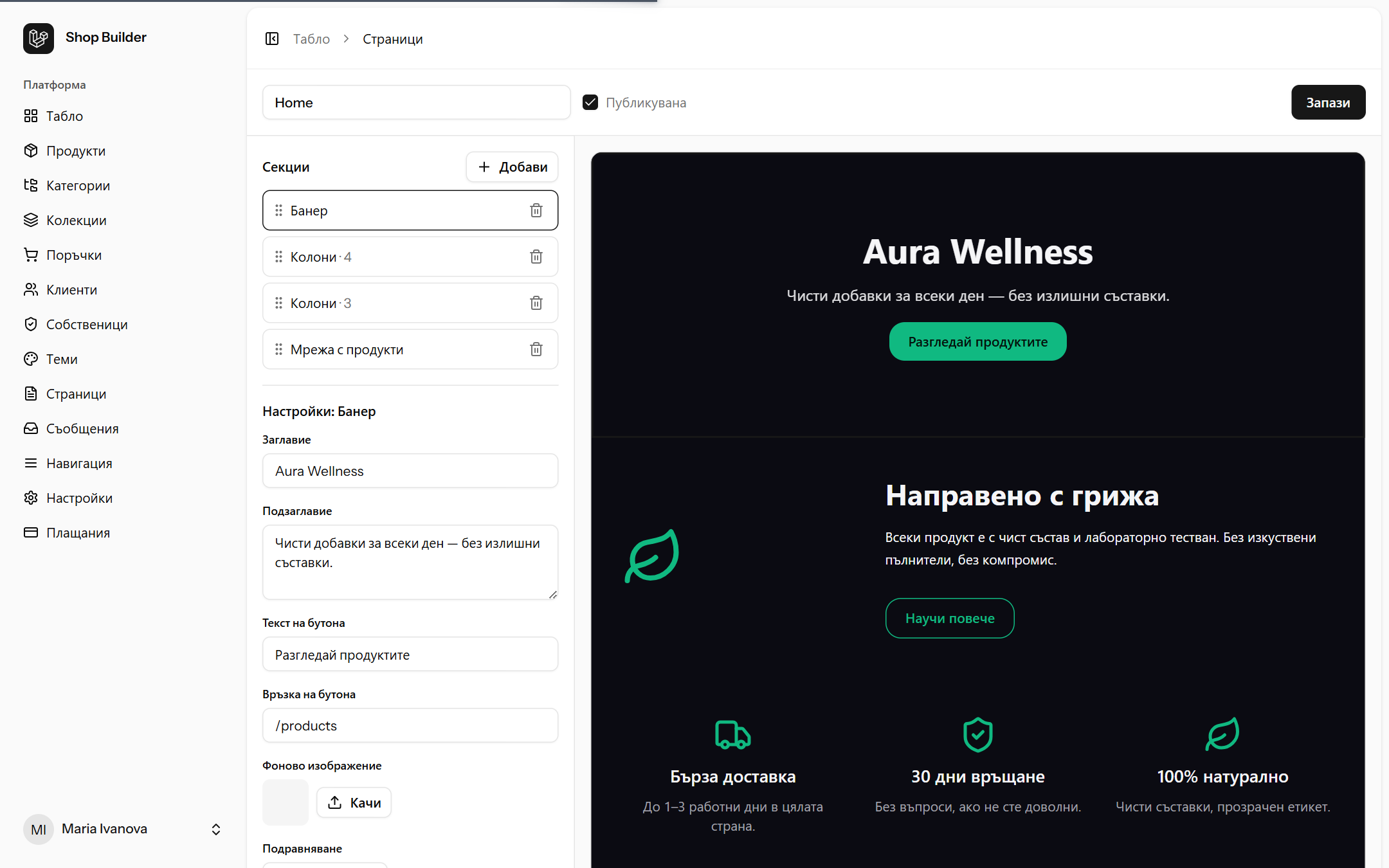Click the Shop Builder logo icon
The width and height of the screenshot is (1389, 868).
[39, 38]
